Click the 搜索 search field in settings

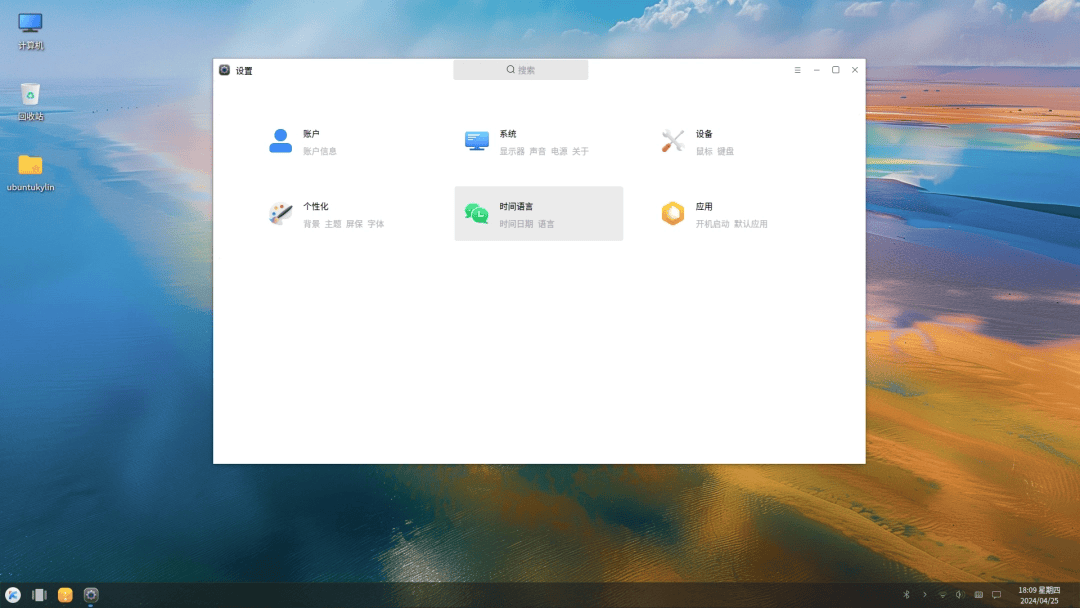click(520, 70)
